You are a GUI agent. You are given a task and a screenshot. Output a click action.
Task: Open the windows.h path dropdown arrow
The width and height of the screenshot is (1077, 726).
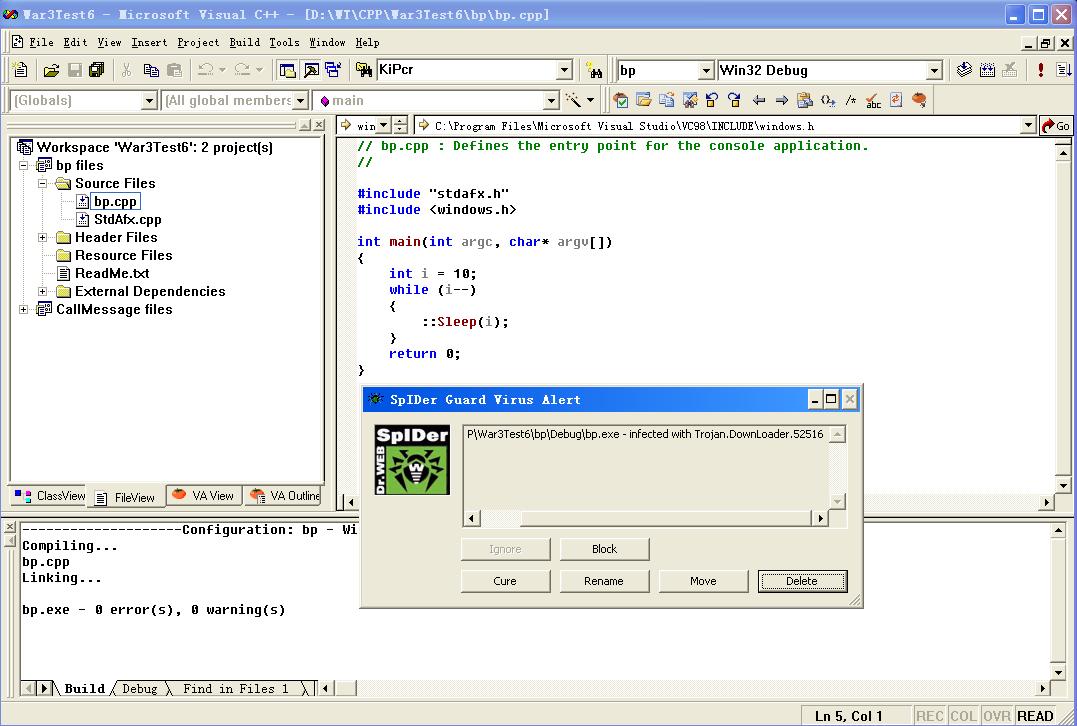point(1028,126)
